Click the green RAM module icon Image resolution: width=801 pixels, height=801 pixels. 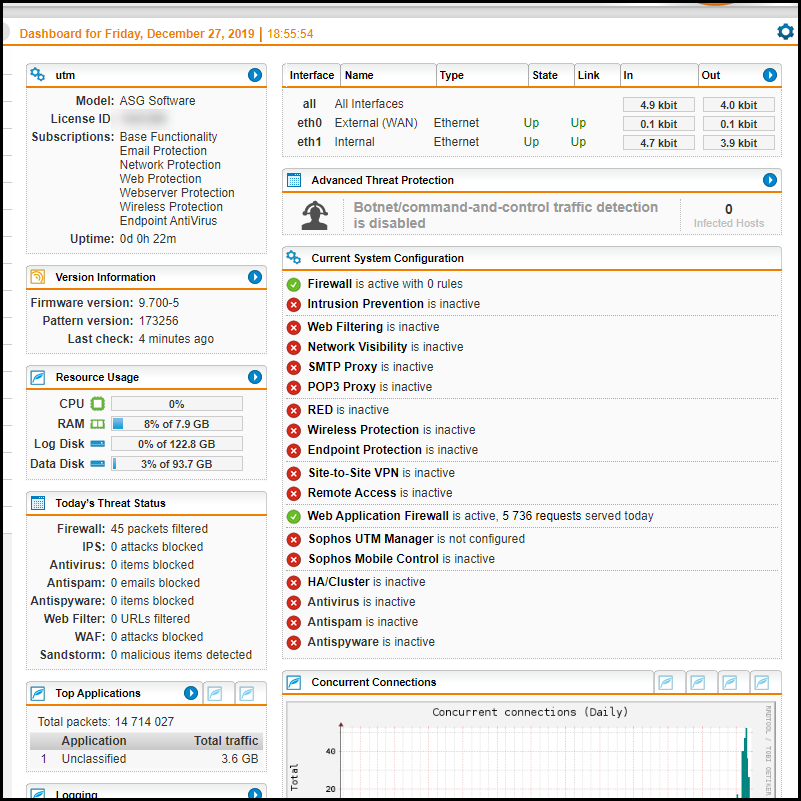pyautogui.click(x=98, y=424)
